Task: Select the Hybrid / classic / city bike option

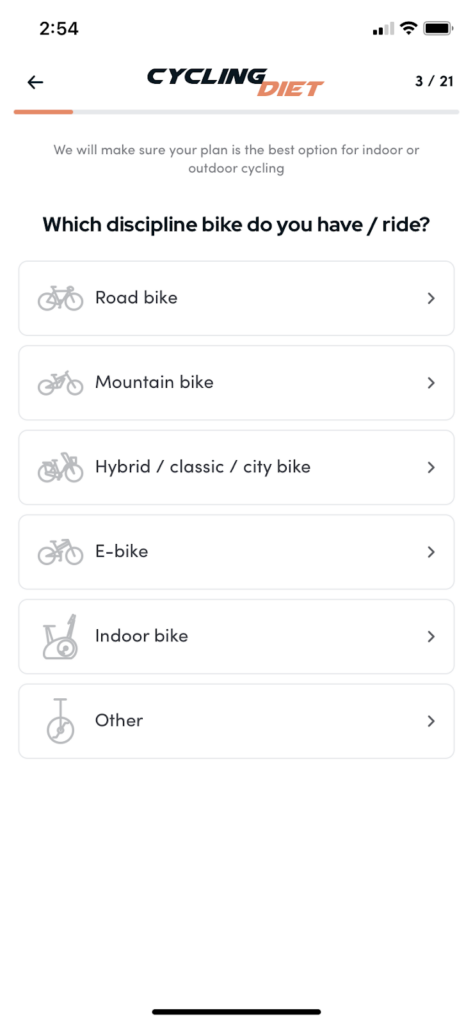Action: coord(236,467)
